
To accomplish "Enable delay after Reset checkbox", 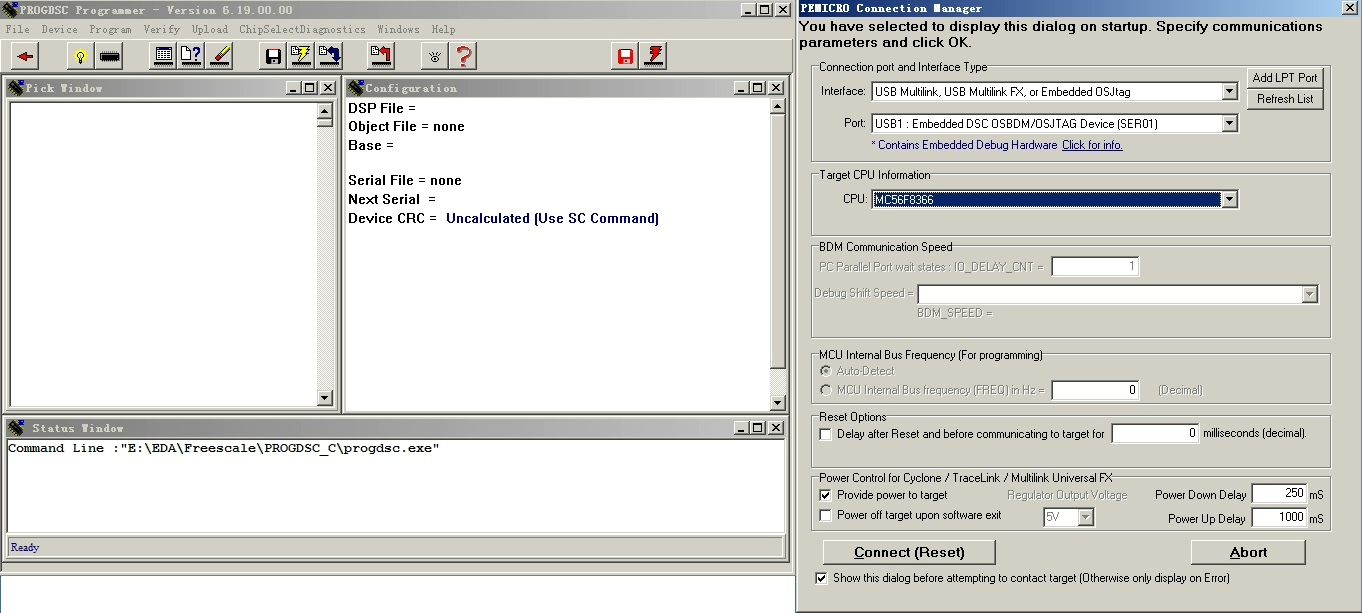I will (x=825, y=434).
